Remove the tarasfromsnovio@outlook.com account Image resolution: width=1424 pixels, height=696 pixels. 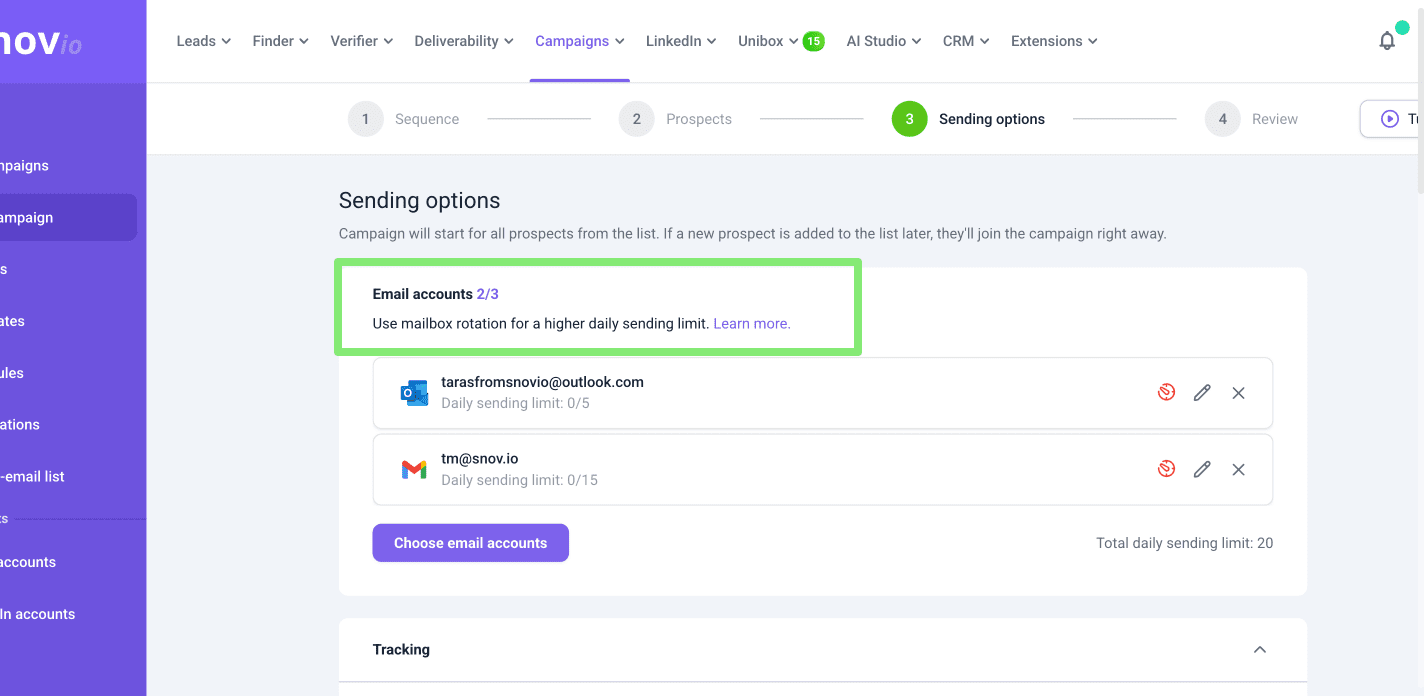(1238, 393)
